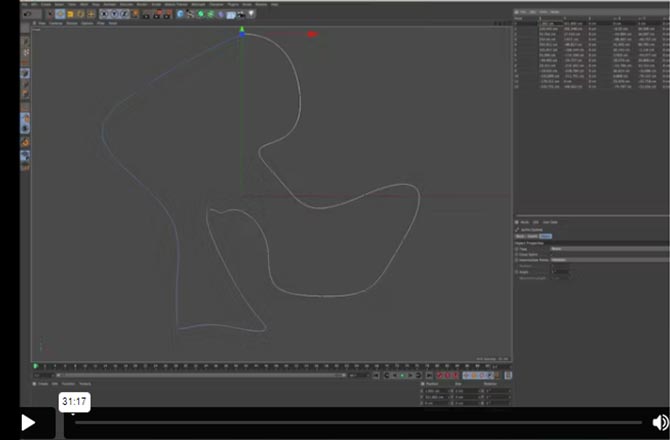Select the Move tool in top toolbar
The height and width of the screenshot is (440, 670).
pyautogui.click(x=60, y=14)
